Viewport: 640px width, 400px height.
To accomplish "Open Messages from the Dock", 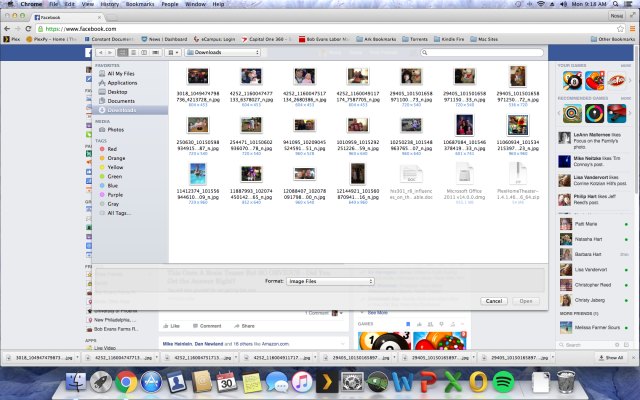I will (x=277, y=382).
